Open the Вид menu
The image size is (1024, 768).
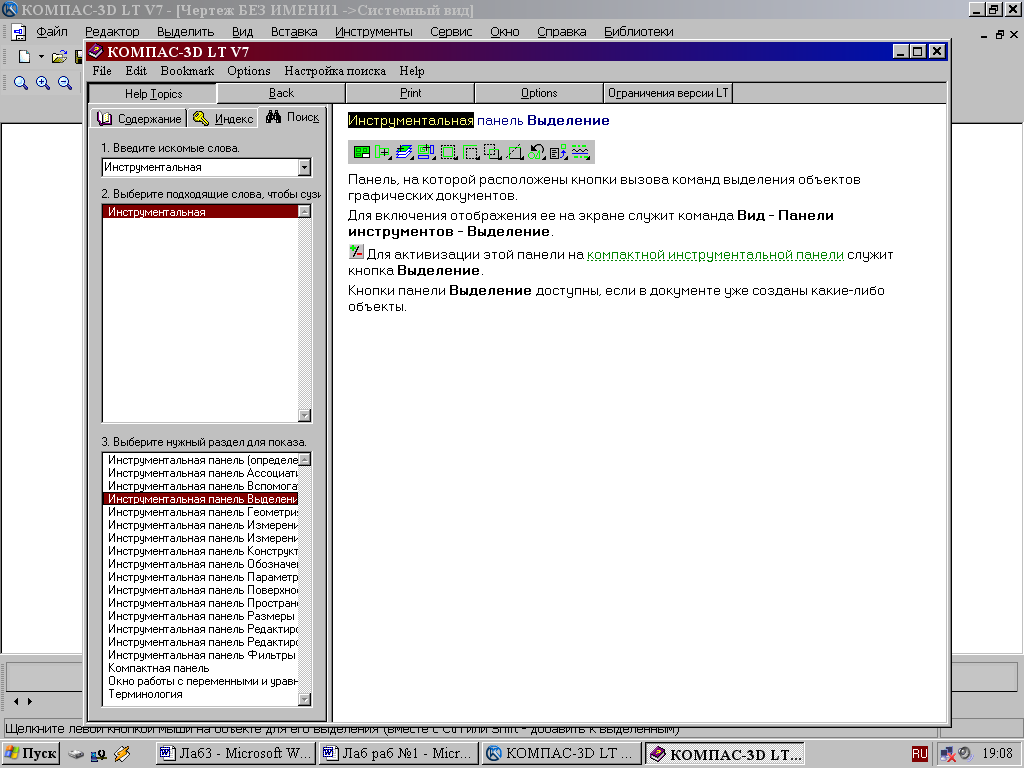tap(242, 31)
